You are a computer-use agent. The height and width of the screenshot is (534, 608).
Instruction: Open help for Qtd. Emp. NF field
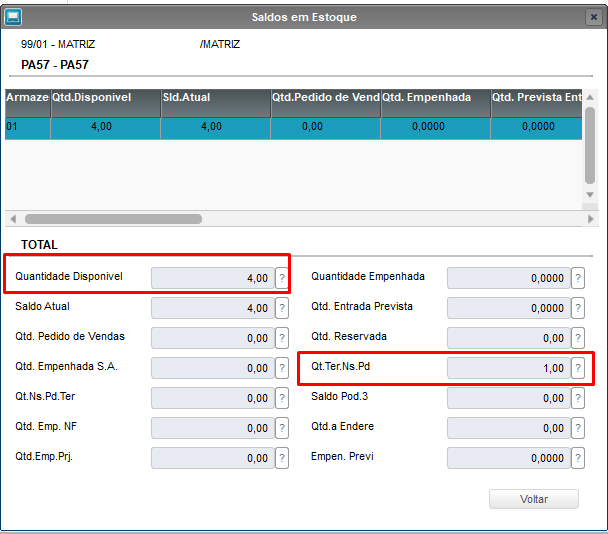(x=282, y=428)
